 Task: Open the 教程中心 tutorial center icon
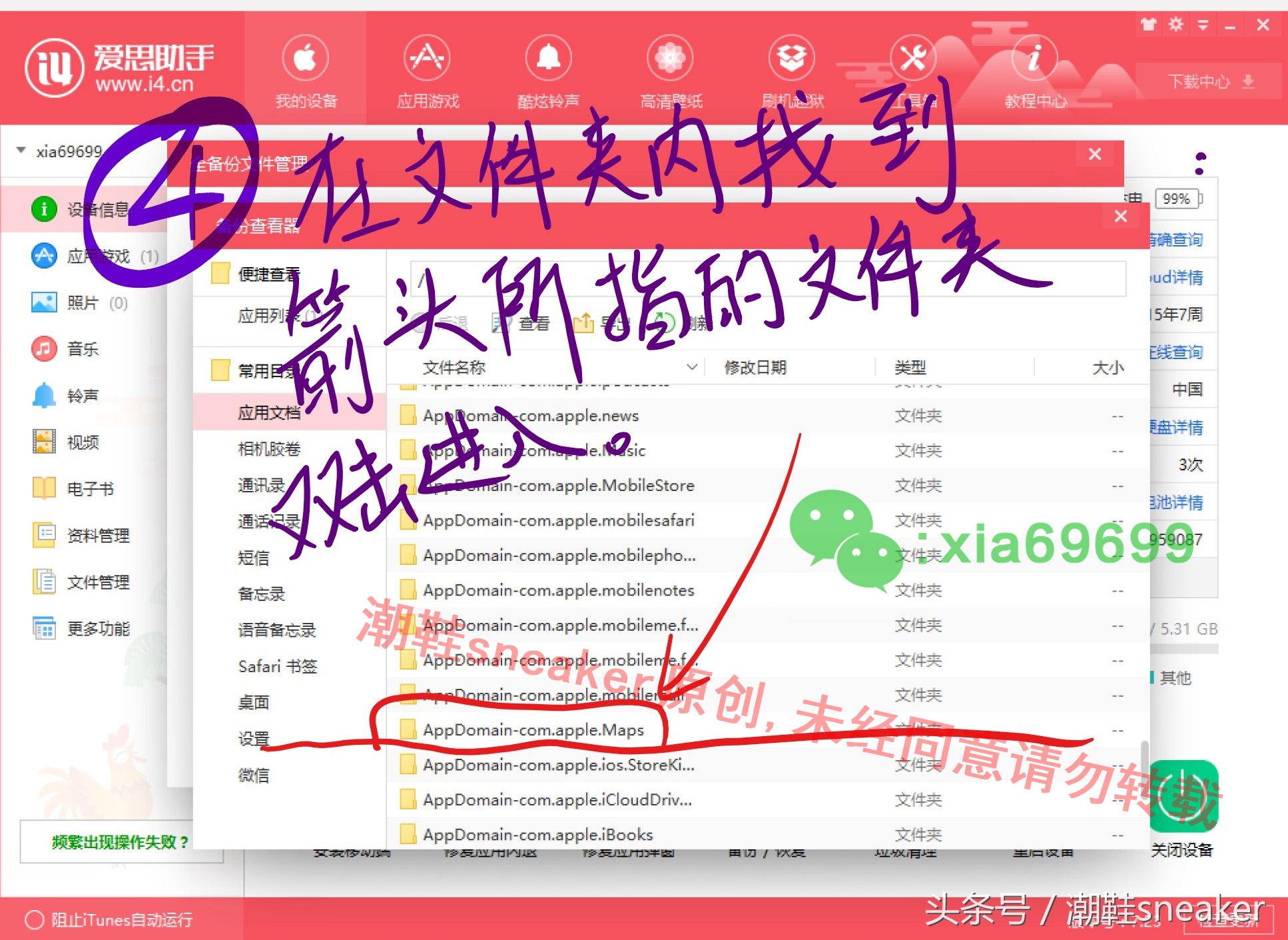point(1034,59)
